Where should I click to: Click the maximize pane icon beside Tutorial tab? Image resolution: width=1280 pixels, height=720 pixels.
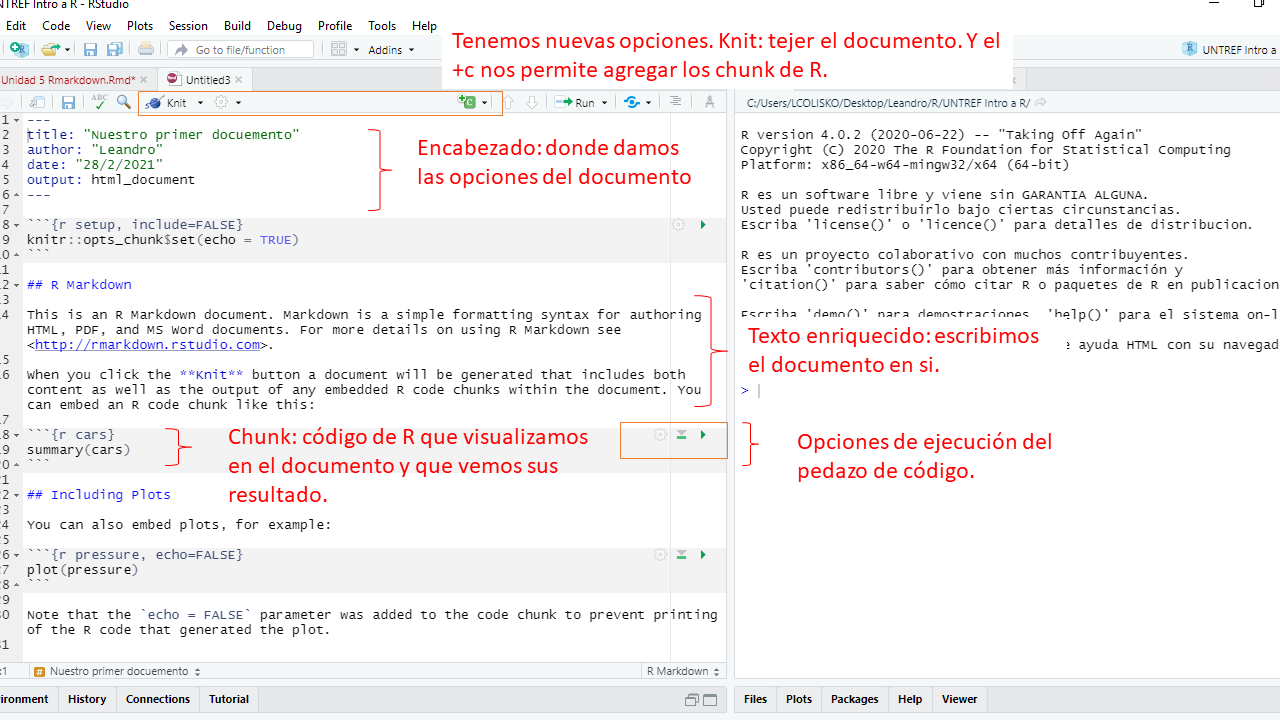click(710, 700)
